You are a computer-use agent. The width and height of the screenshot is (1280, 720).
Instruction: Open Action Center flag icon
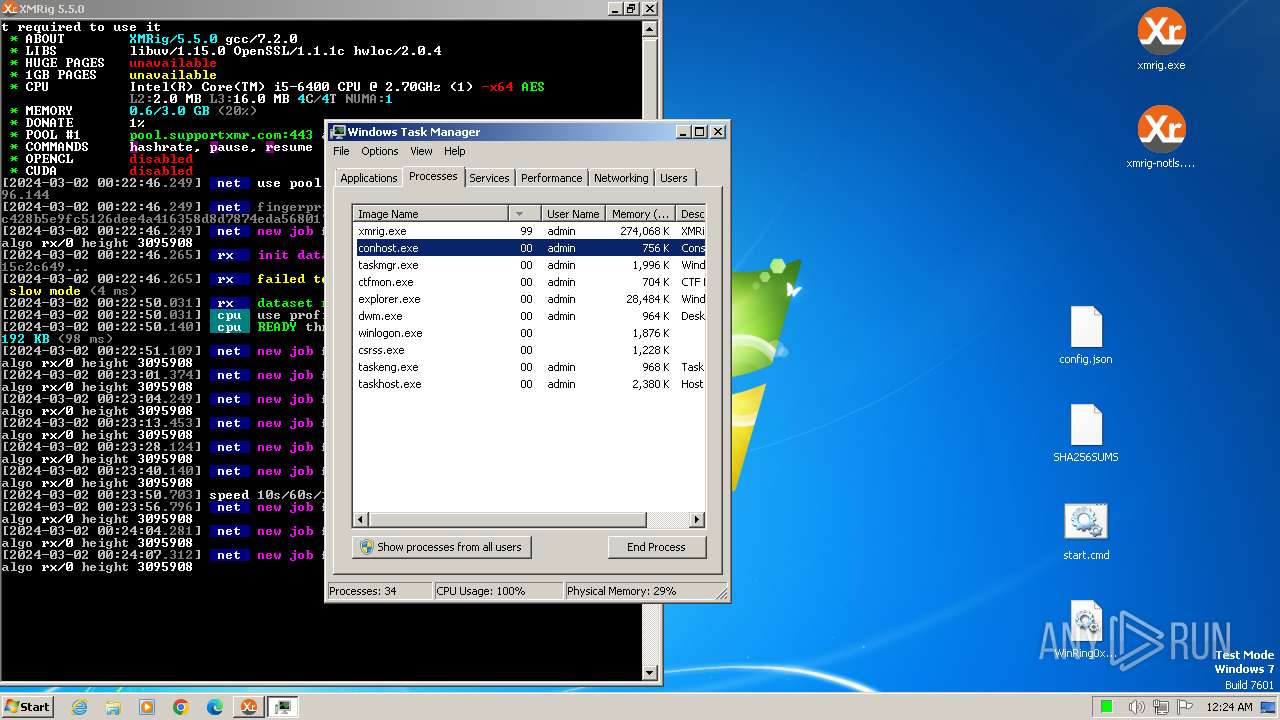1185,707
